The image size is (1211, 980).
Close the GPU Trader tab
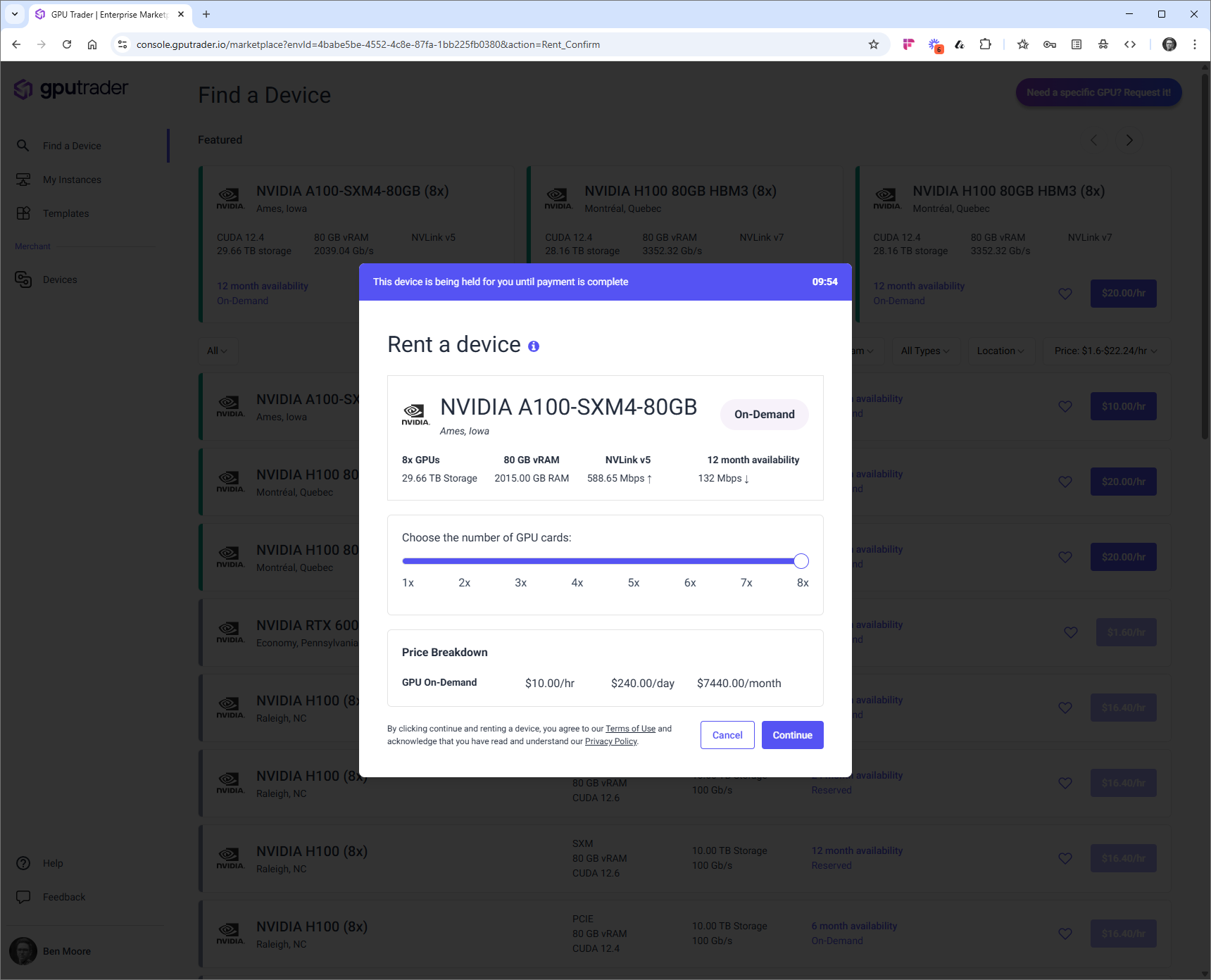click(x=181, y=14)
